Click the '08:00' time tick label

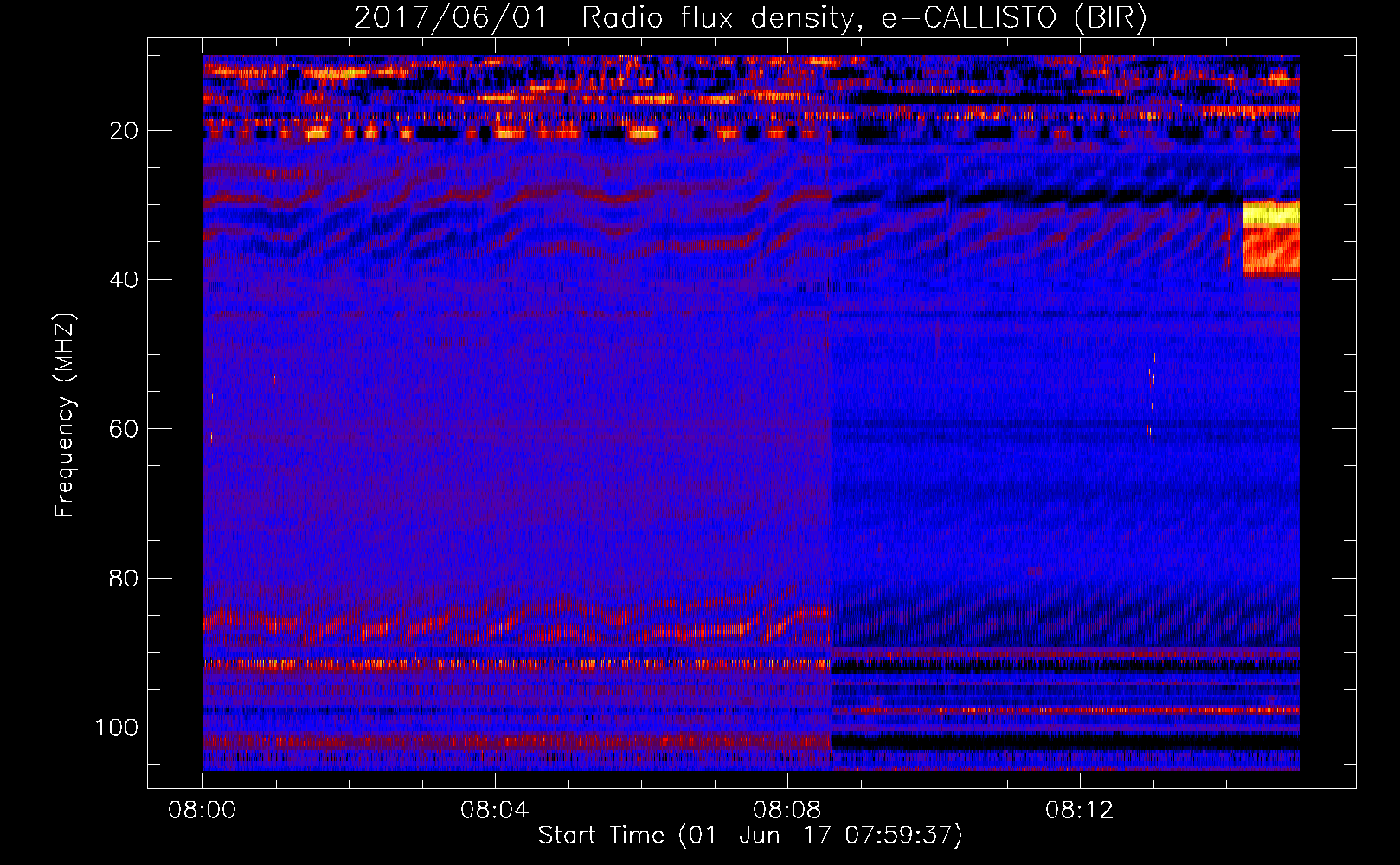202,811
